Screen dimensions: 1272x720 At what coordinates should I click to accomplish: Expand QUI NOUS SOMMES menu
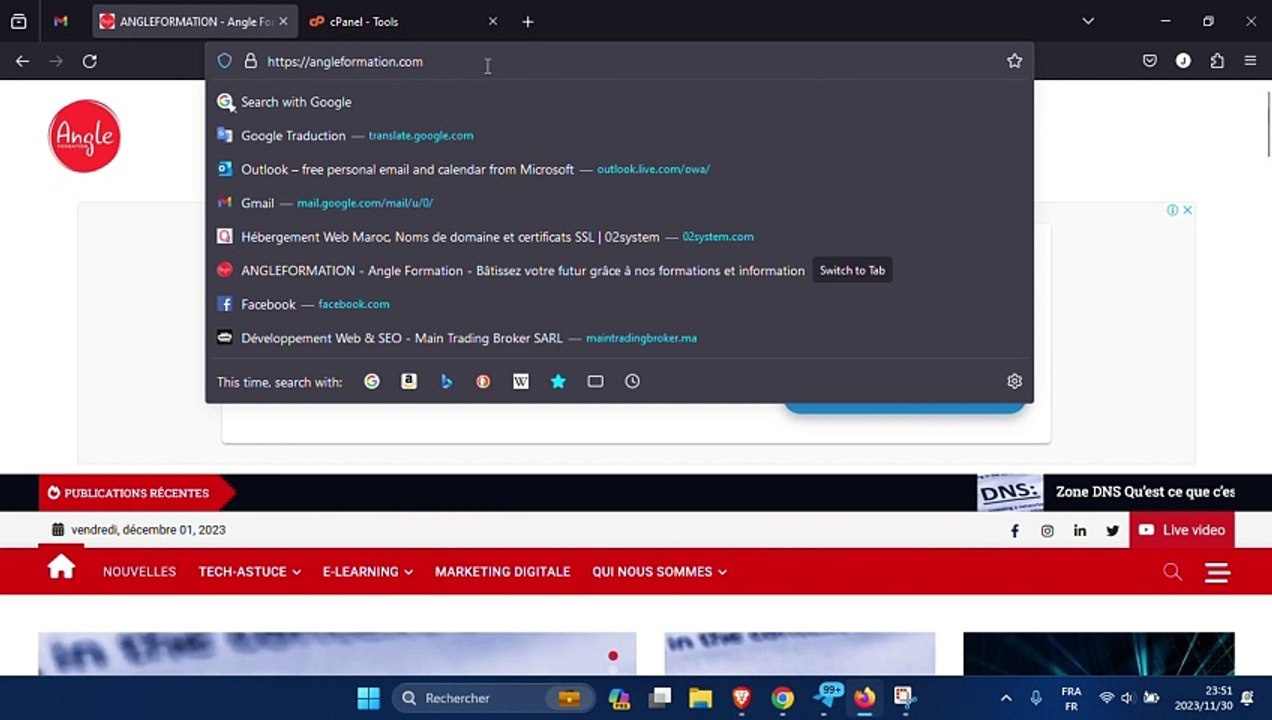pos(660,572)
